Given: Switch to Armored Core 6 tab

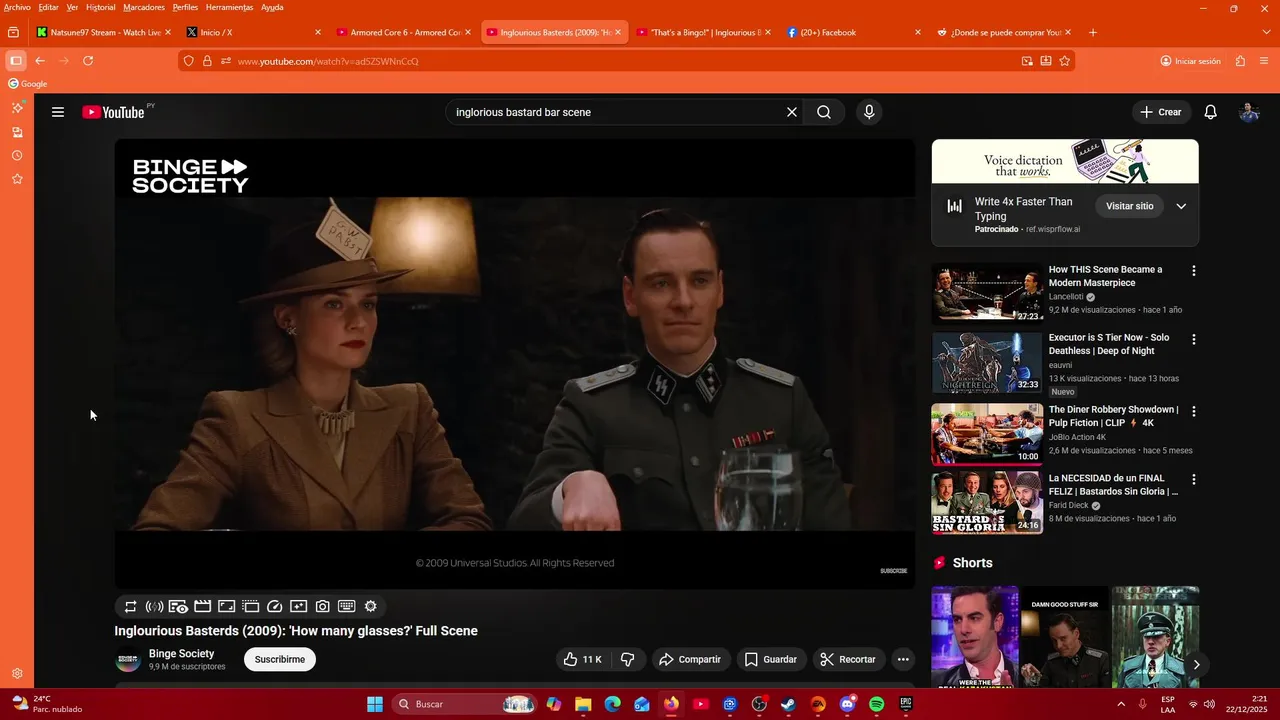Looking at the screenshot, I should (404, 32).
